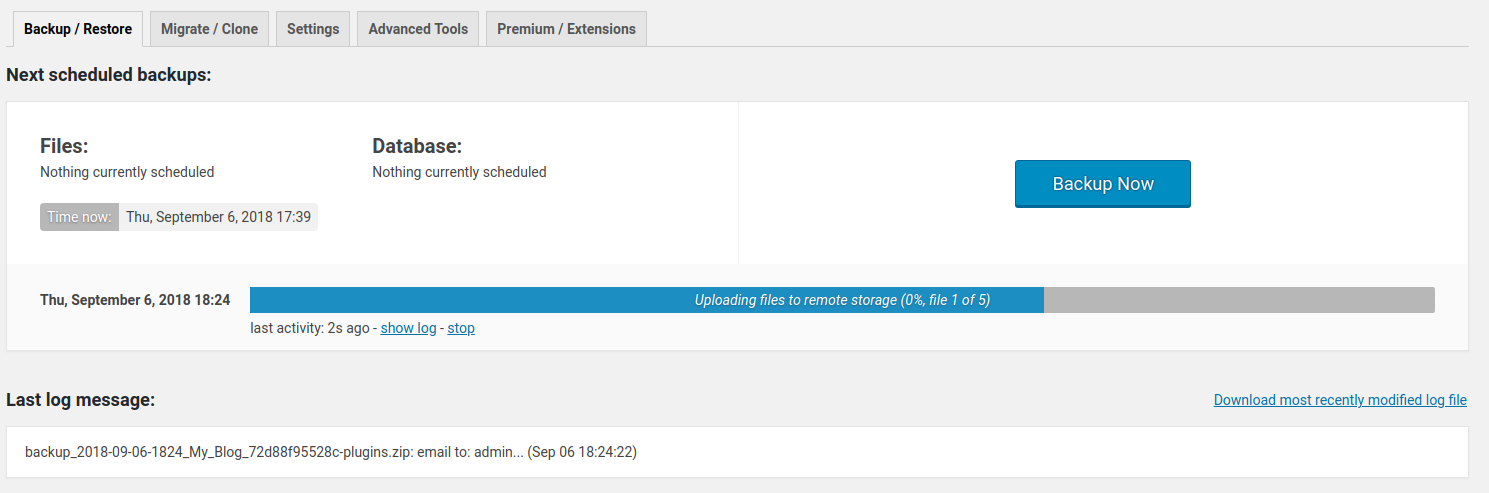Stop the running backup via stop link
1489x493 pixels.
pyautogui.click(x=461, y=328)
